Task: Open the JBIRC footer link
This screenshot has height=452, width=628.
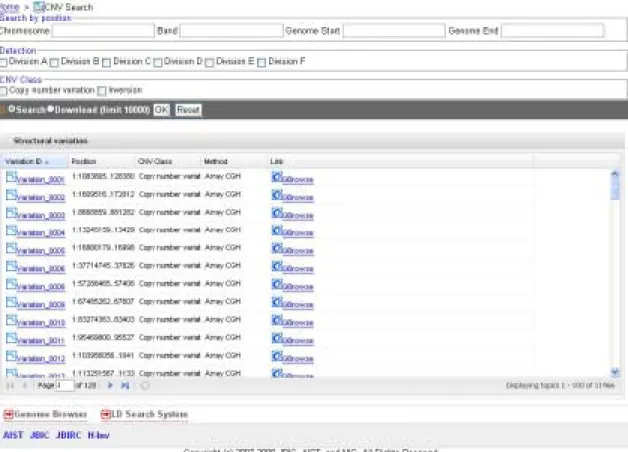Action: (68, 435)
